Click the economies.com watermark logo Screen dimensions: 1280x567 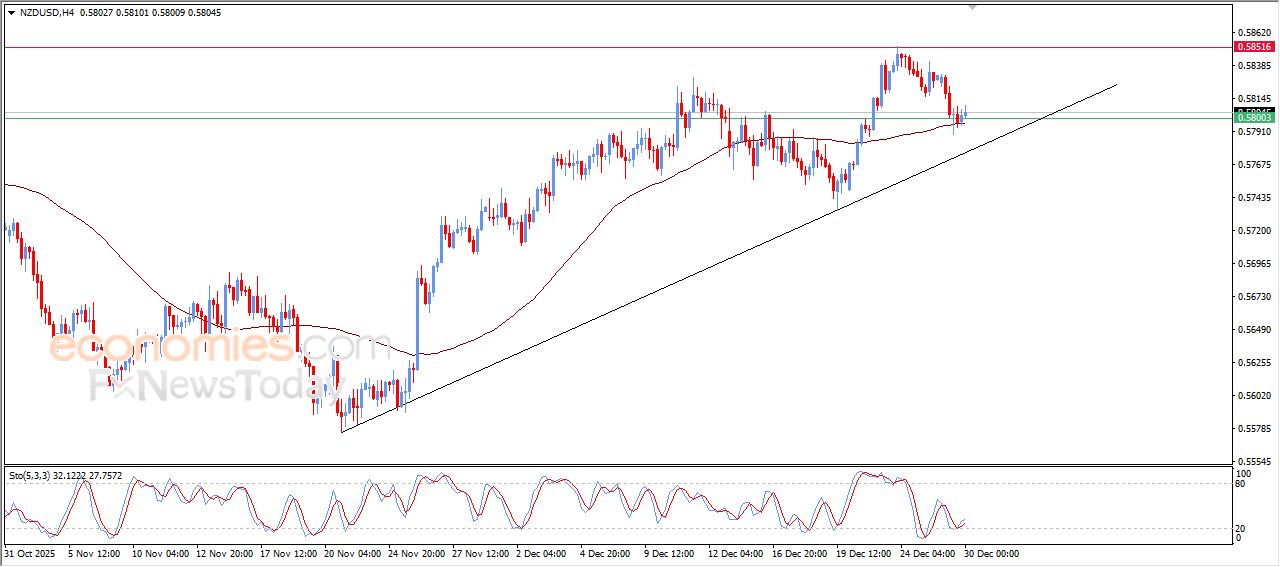tap(215, 347)
